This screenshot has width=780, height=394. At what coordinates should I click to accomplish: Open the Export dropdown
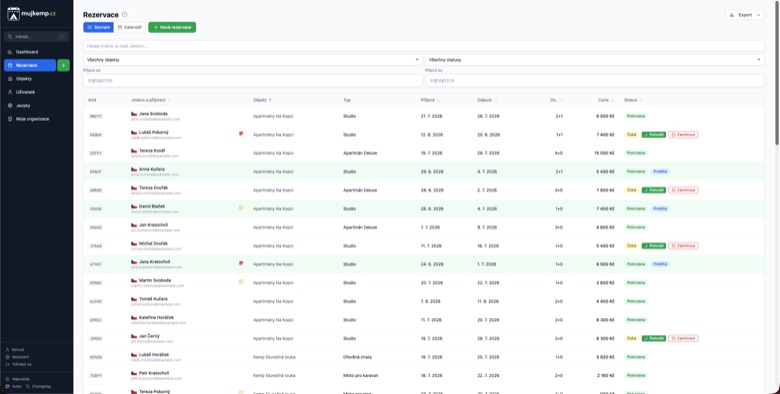[x=745, y=15]
